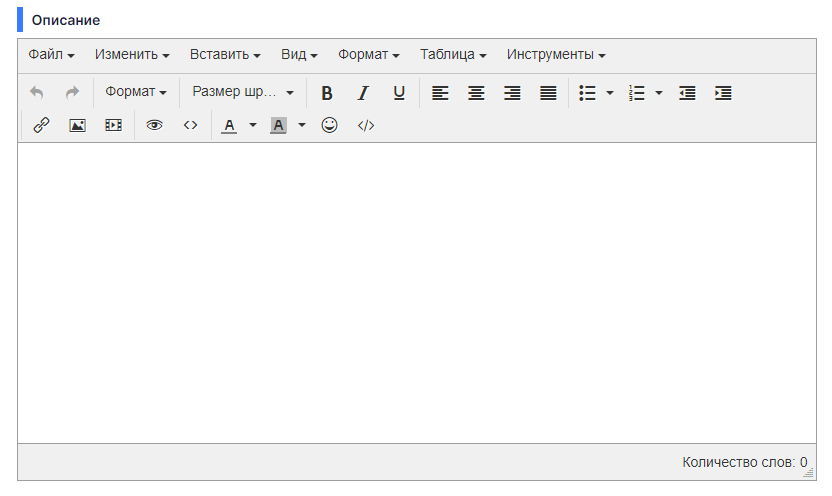This screenshot has width=832, height=496.
Task: Open the Формат toolbar dropdown
Action: coord(136,92)
